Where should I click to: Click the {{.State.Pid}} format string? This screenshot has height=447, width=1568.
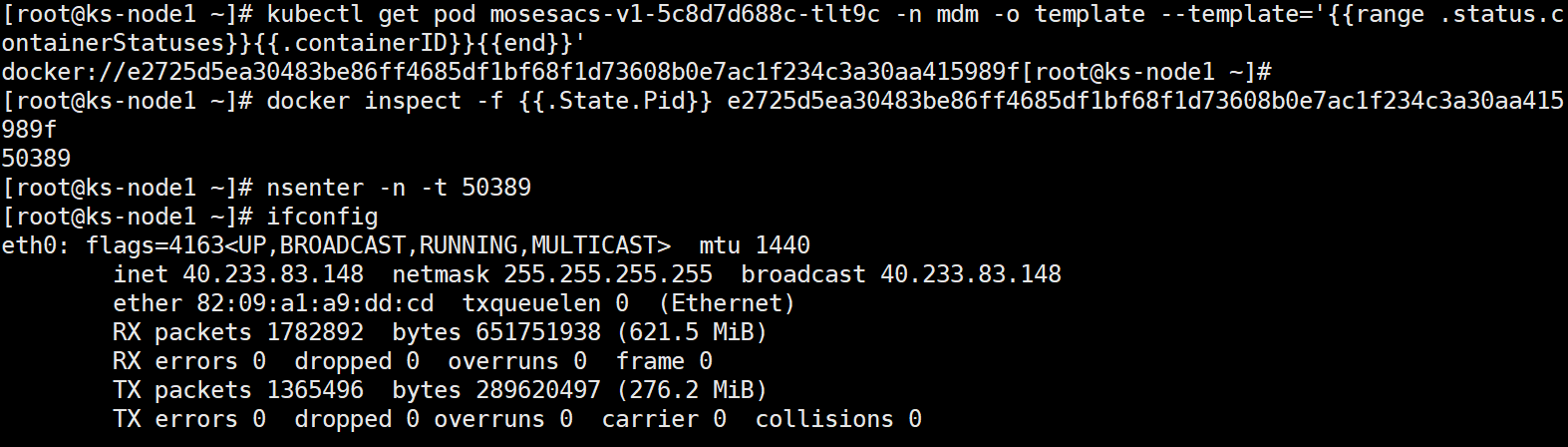615,102
